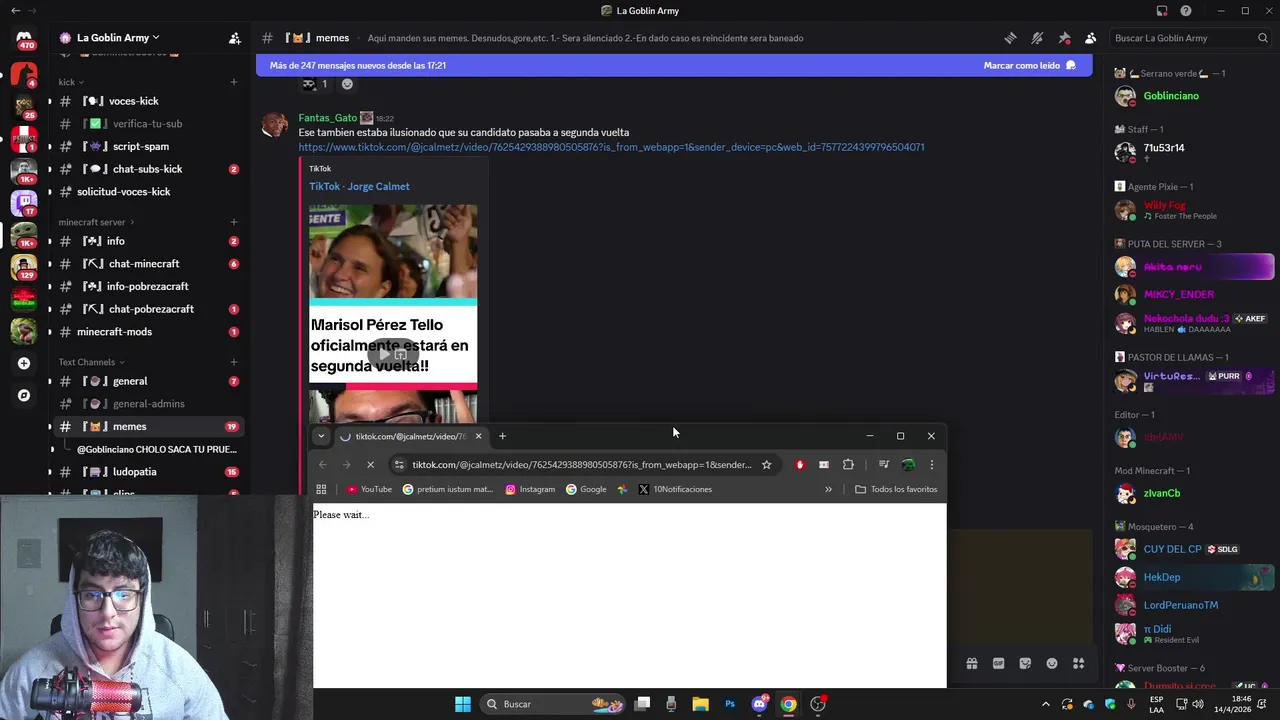Click Add a Server plus icon
This screenshot has width=1280, height=720.
coord(24,363)
